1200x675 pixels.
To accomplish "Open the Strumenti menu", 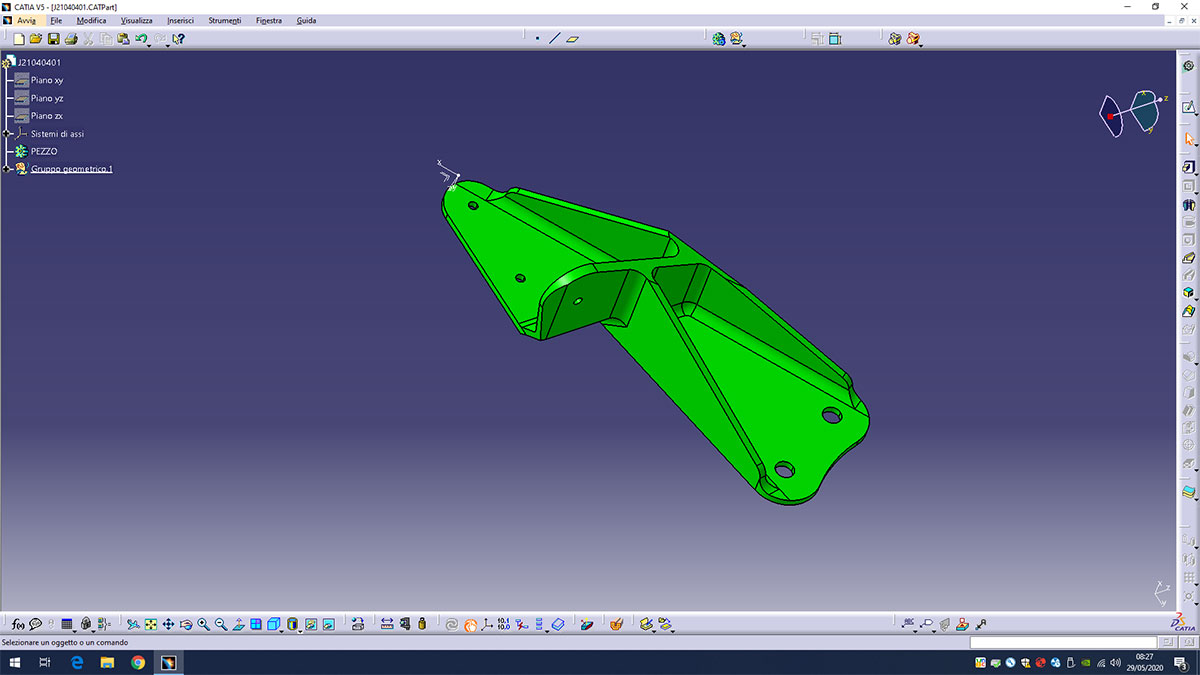I will (x=224, y=20).
